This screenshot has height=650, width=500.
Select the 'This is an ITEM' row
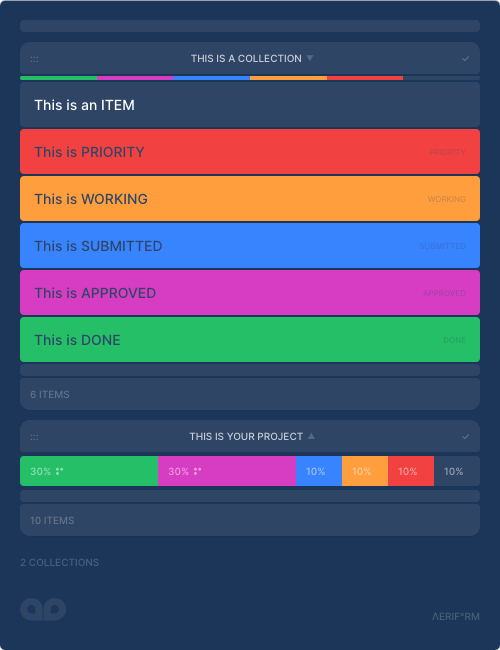250,105
